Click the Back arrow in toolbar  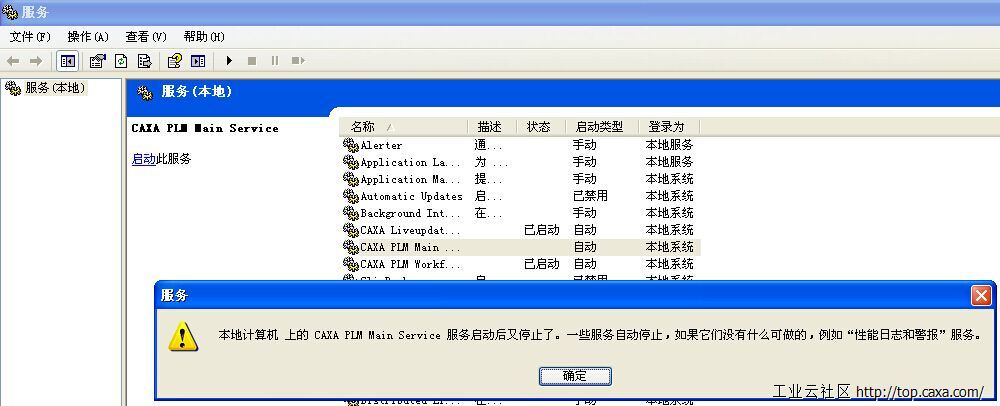(13, 61)
